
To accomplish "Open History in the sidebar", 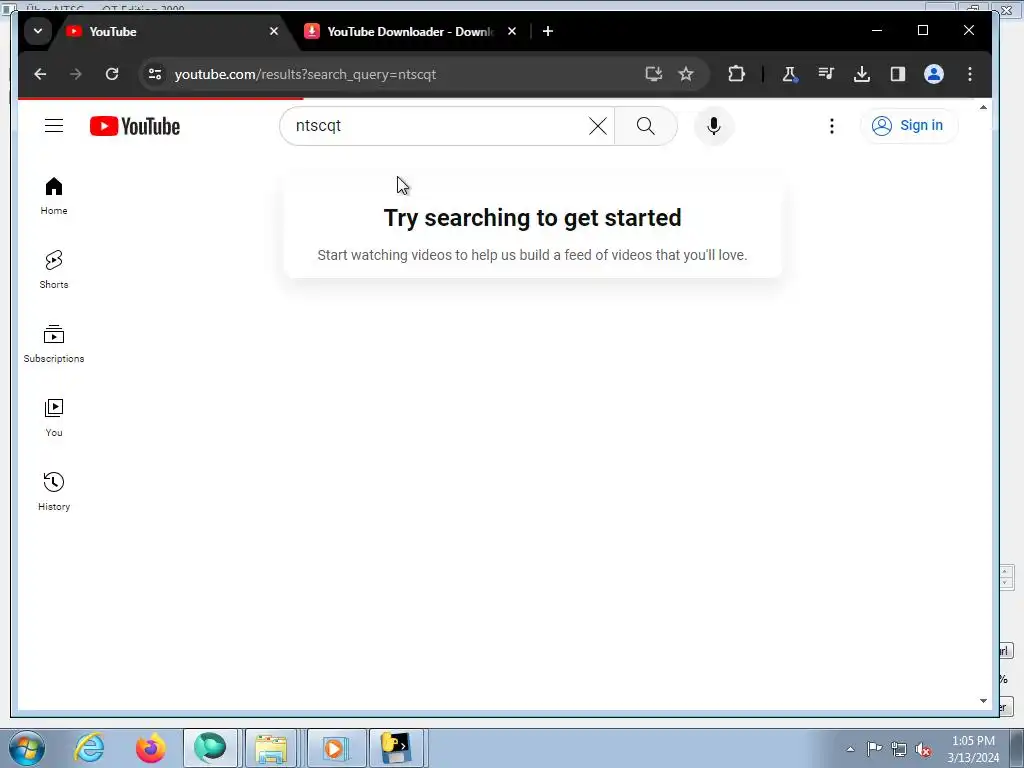I will point(54,492).
